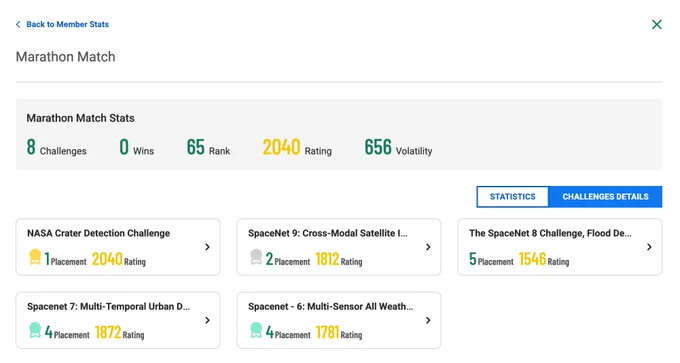Click the 8 Challenges stat
The image size is (680, 363).
click(x=56, y=147)
